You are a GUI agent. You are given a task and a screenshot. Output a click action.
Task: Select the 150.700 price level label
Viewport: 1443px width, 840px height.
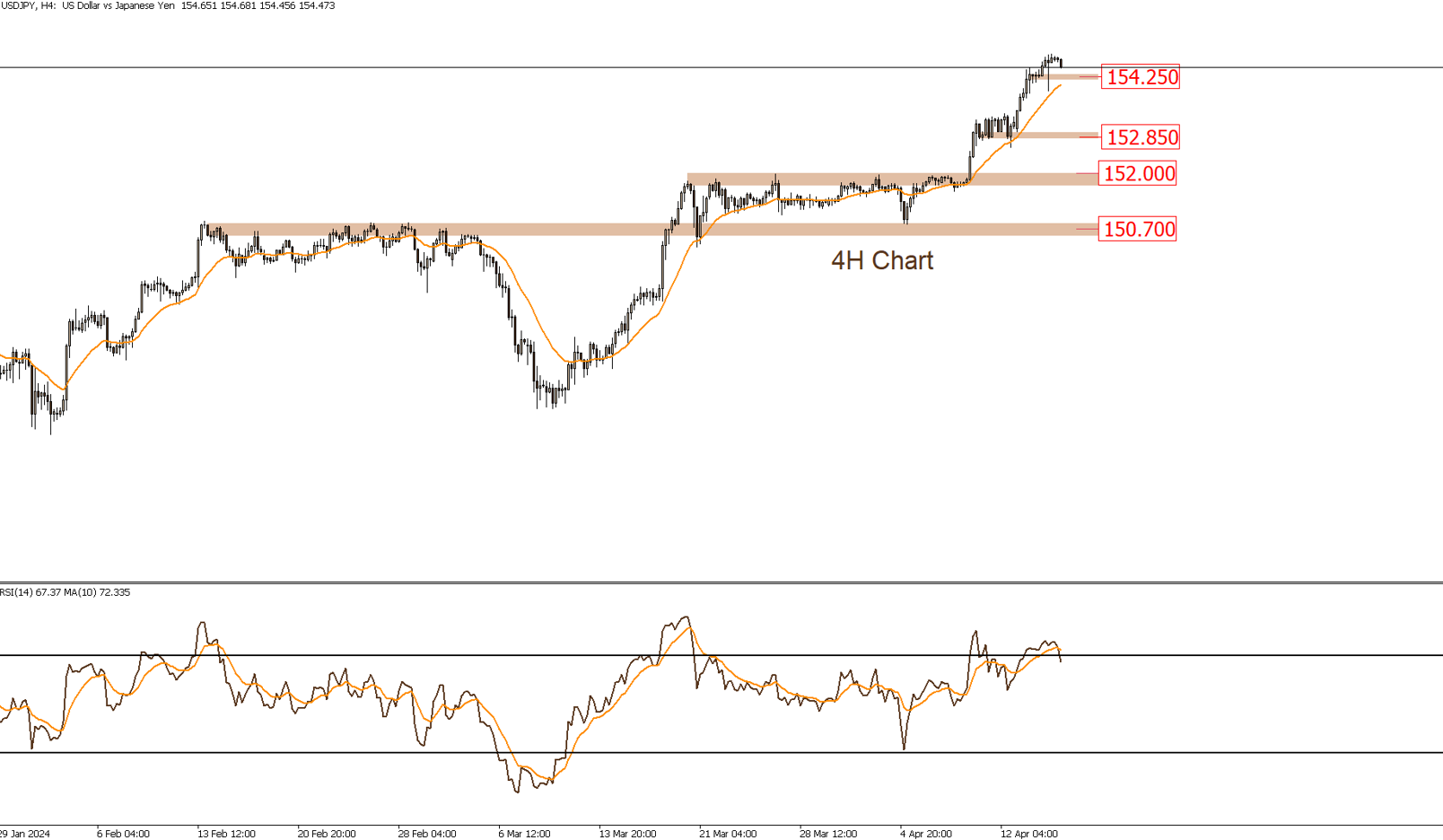click(1138, 229)
